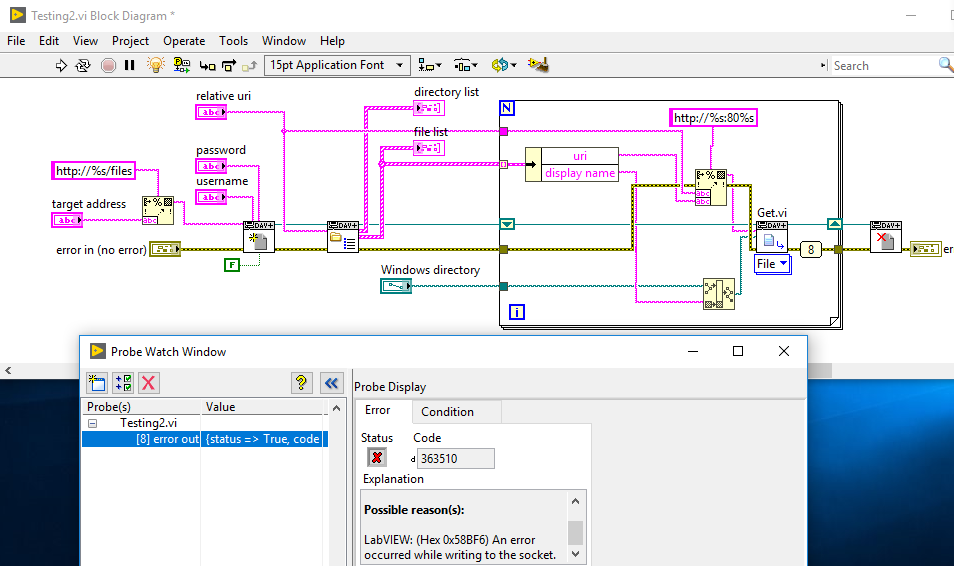
Task: Select the WebDAV Open Session node
Action: coord(259,237)
